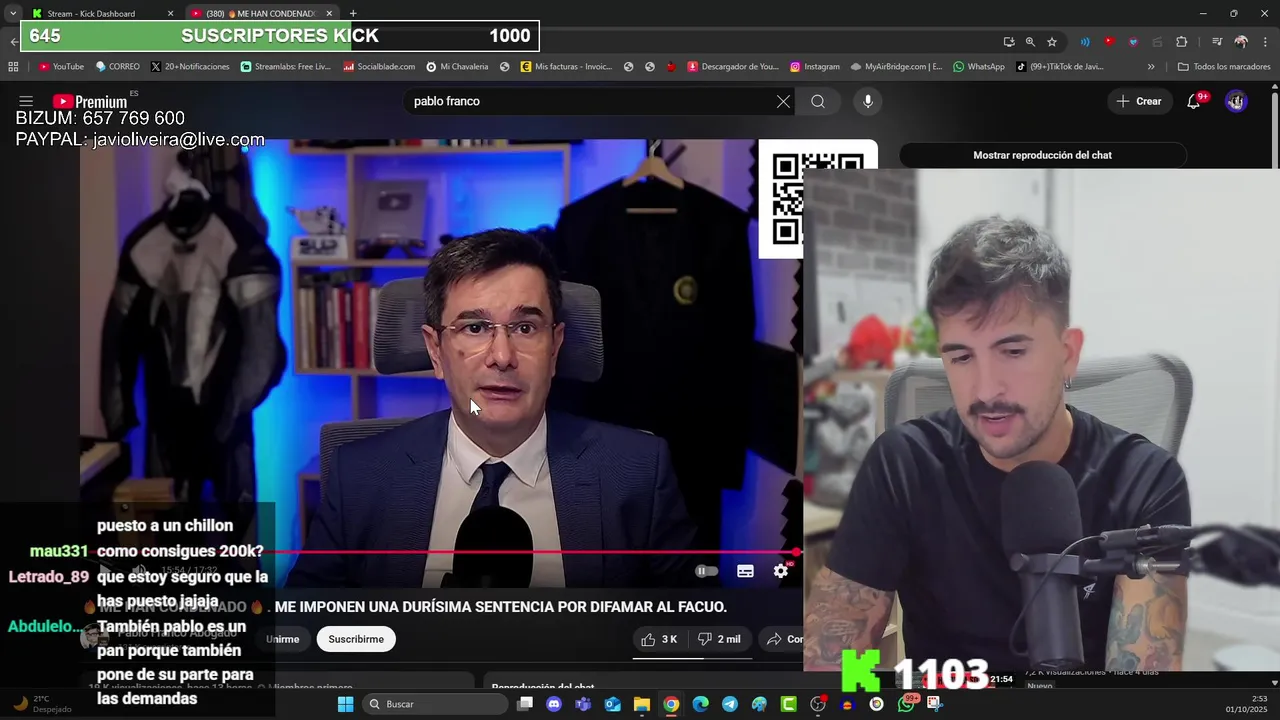This screenshot has height=720, width=1280.
Task: Bookmark this page with star icon
Action: click(x=1052, y=42)
